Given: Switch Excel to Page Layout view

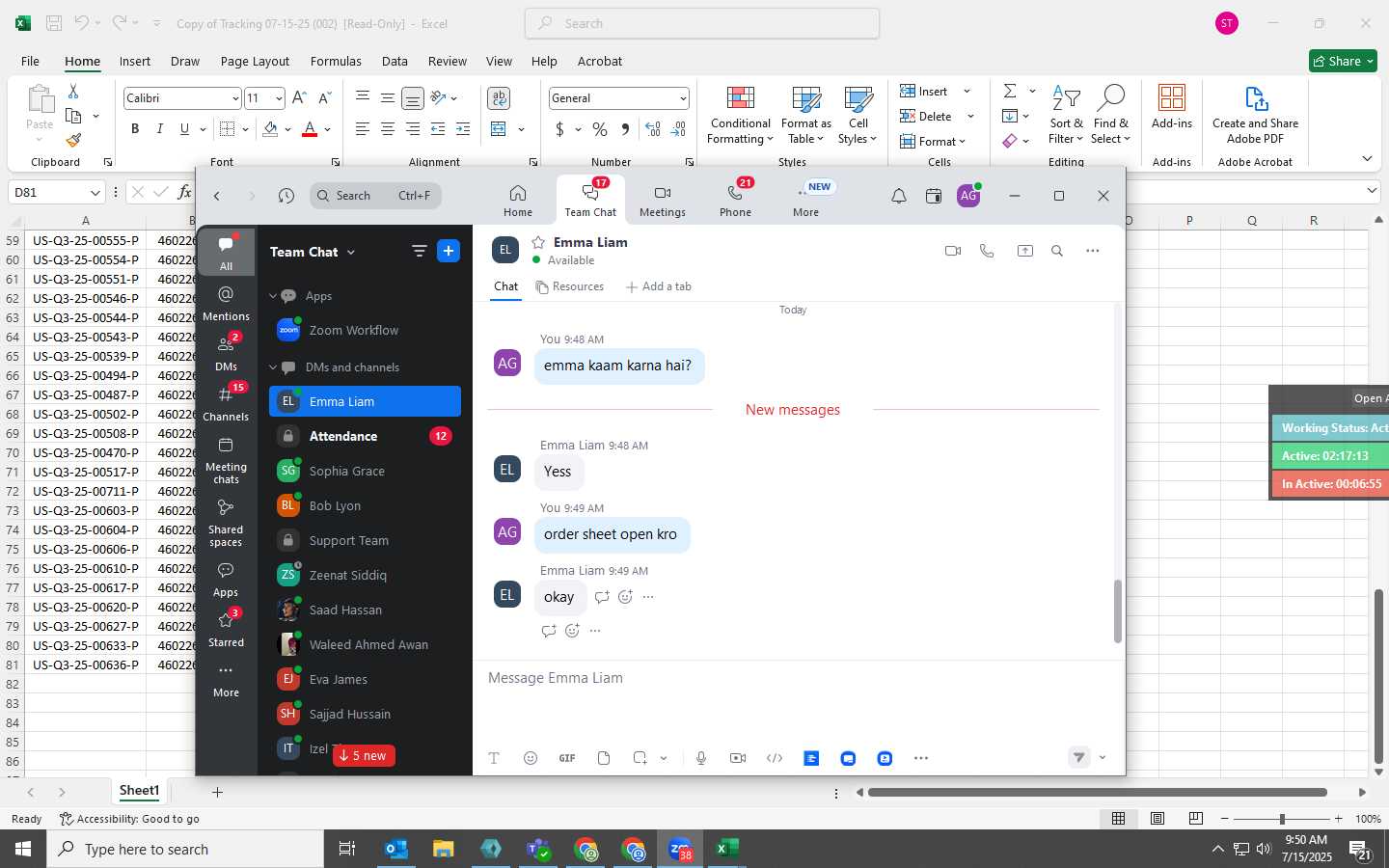Looking at the screenshot, I should pos(1157,819).
